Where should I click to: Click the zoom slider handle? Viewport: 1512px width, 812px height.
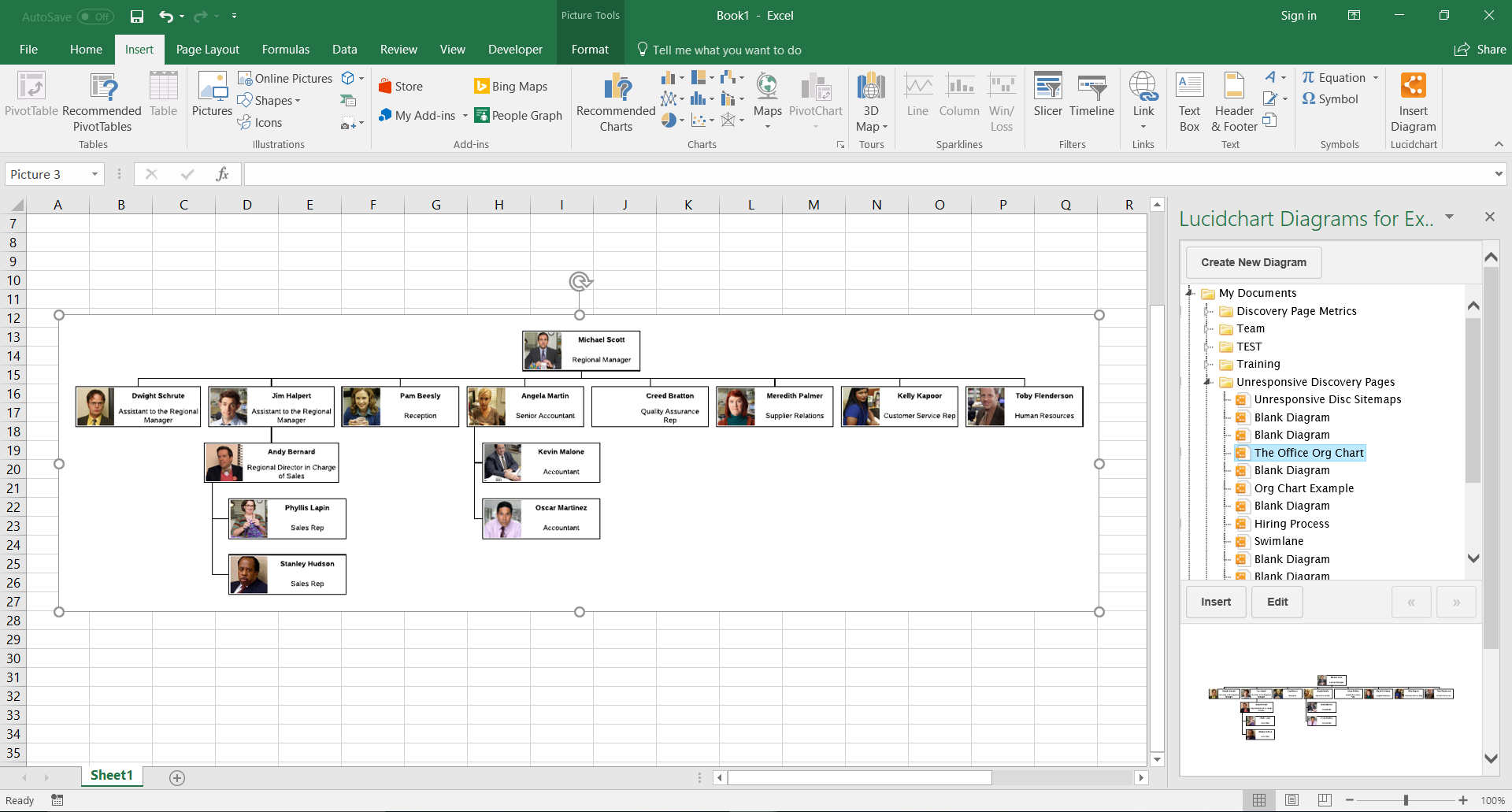click(1406, 800)
